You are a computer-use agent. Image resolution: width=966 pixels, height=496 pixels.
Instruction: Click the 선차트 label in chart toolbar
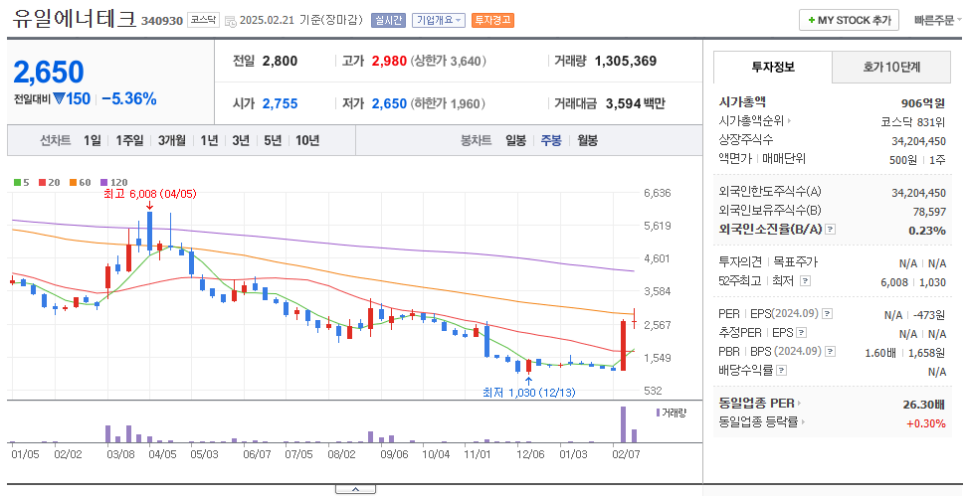click(x=55, y=140)
